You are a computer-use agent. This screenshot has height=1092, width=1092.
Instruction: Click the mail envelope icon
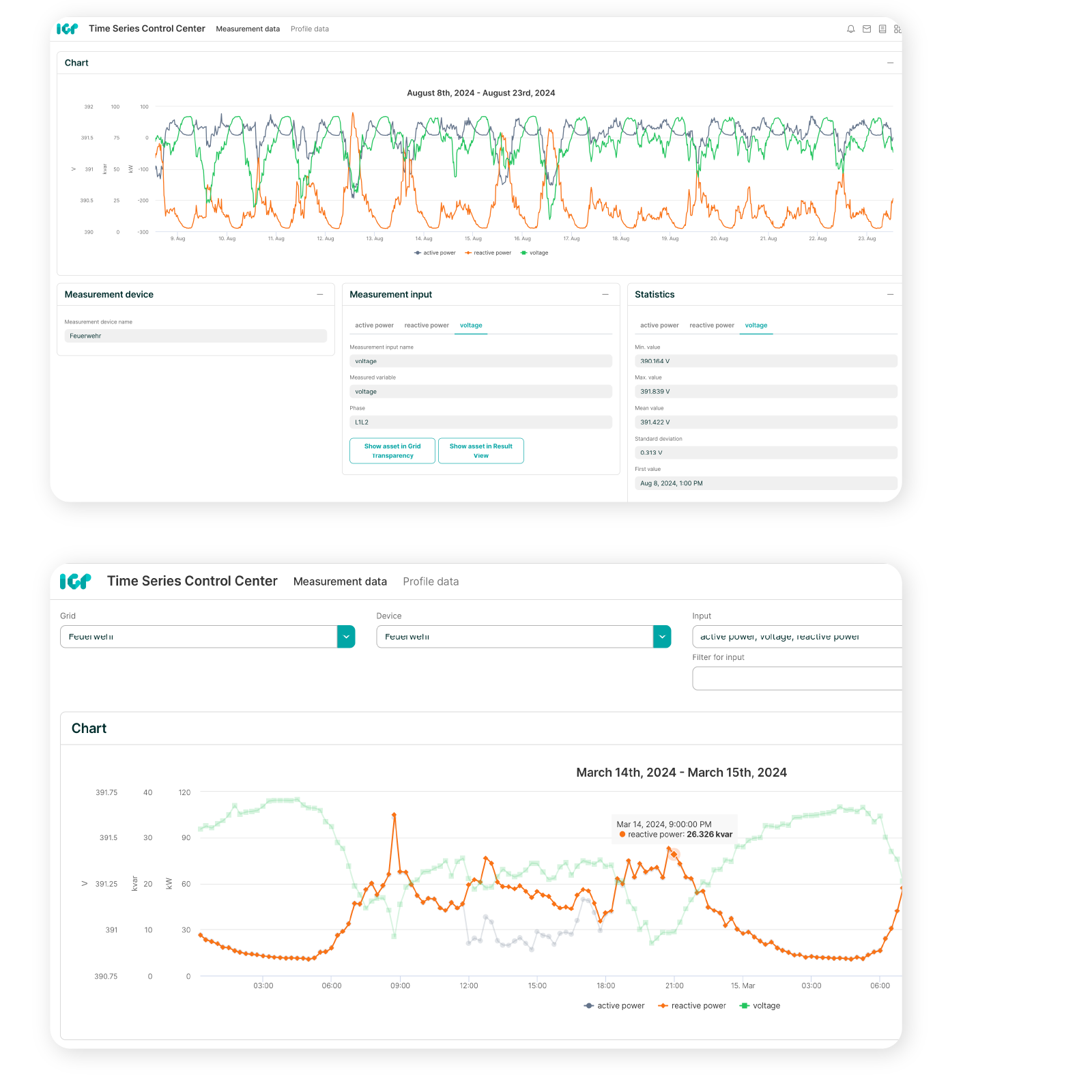(866, 29)
